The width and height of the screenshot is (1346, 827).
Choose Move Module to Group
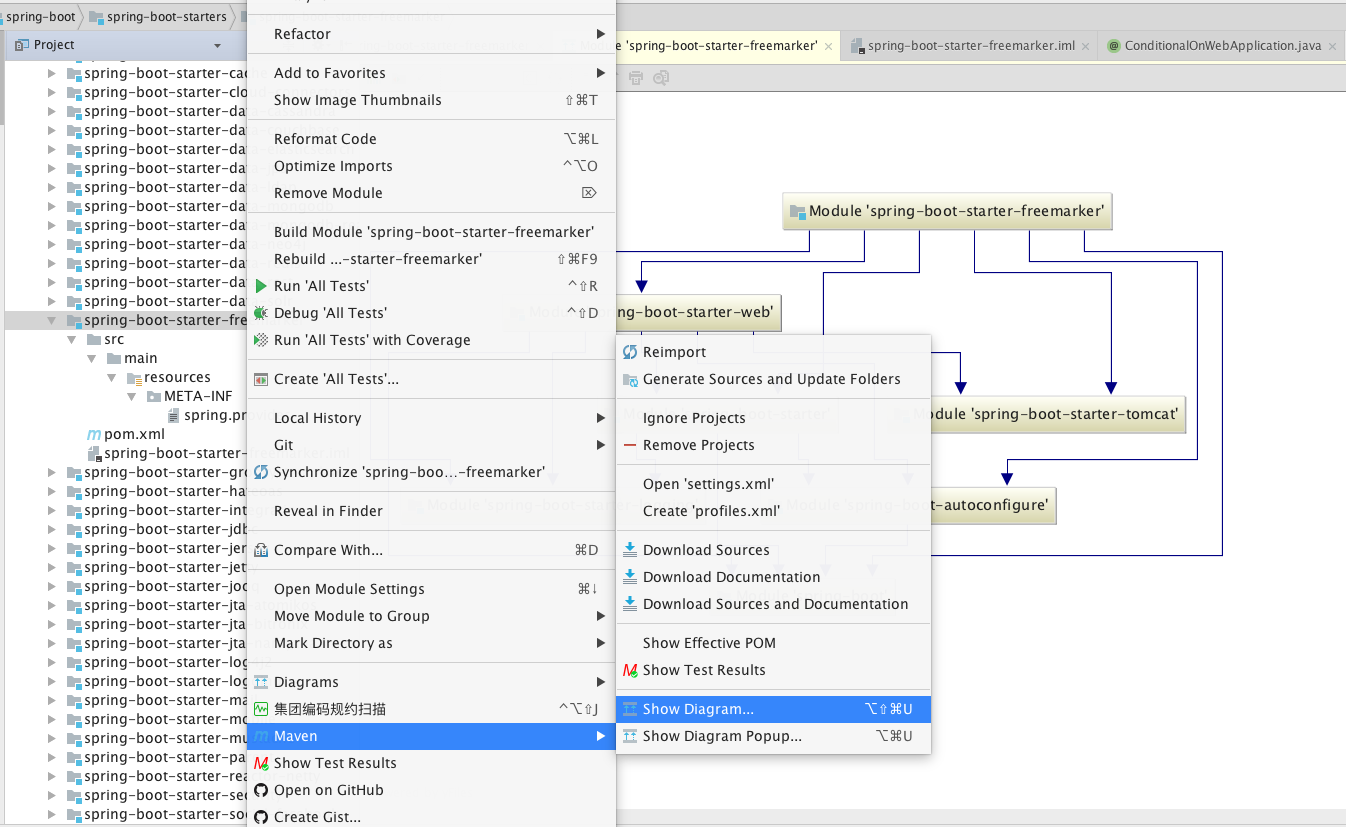pyautogui.click(x=431, y=616)
